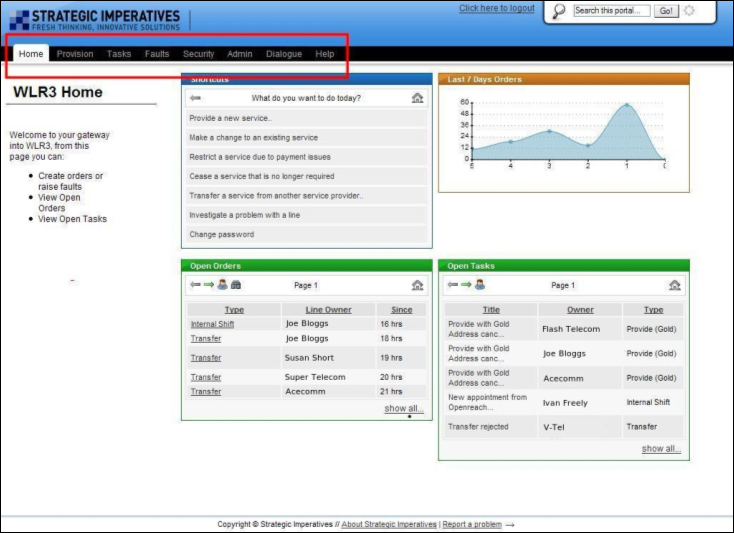Screen dimensions: 734x533
Task: Go to next page of Open Tasks
Action: tap(466, 285)
